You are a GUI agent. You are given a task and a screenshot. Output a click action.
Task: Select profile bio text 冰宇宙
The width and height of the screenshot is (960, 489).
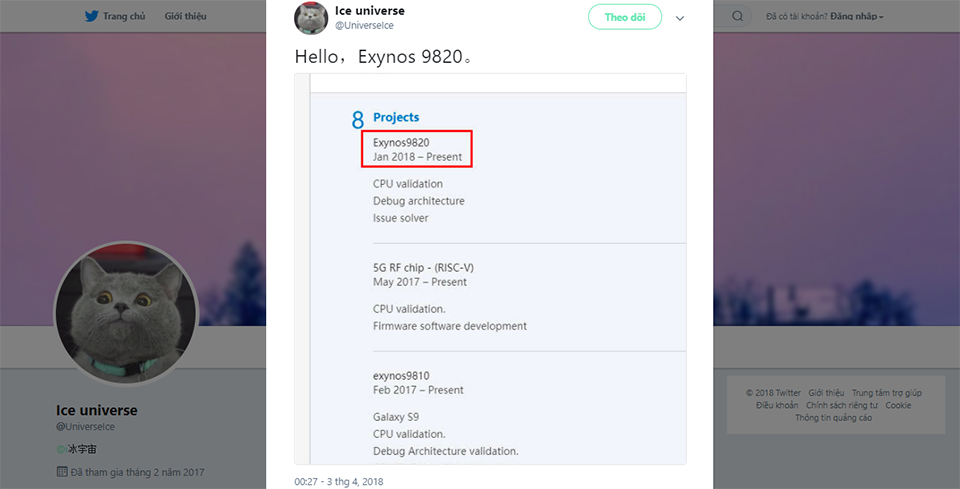[81, 449]
